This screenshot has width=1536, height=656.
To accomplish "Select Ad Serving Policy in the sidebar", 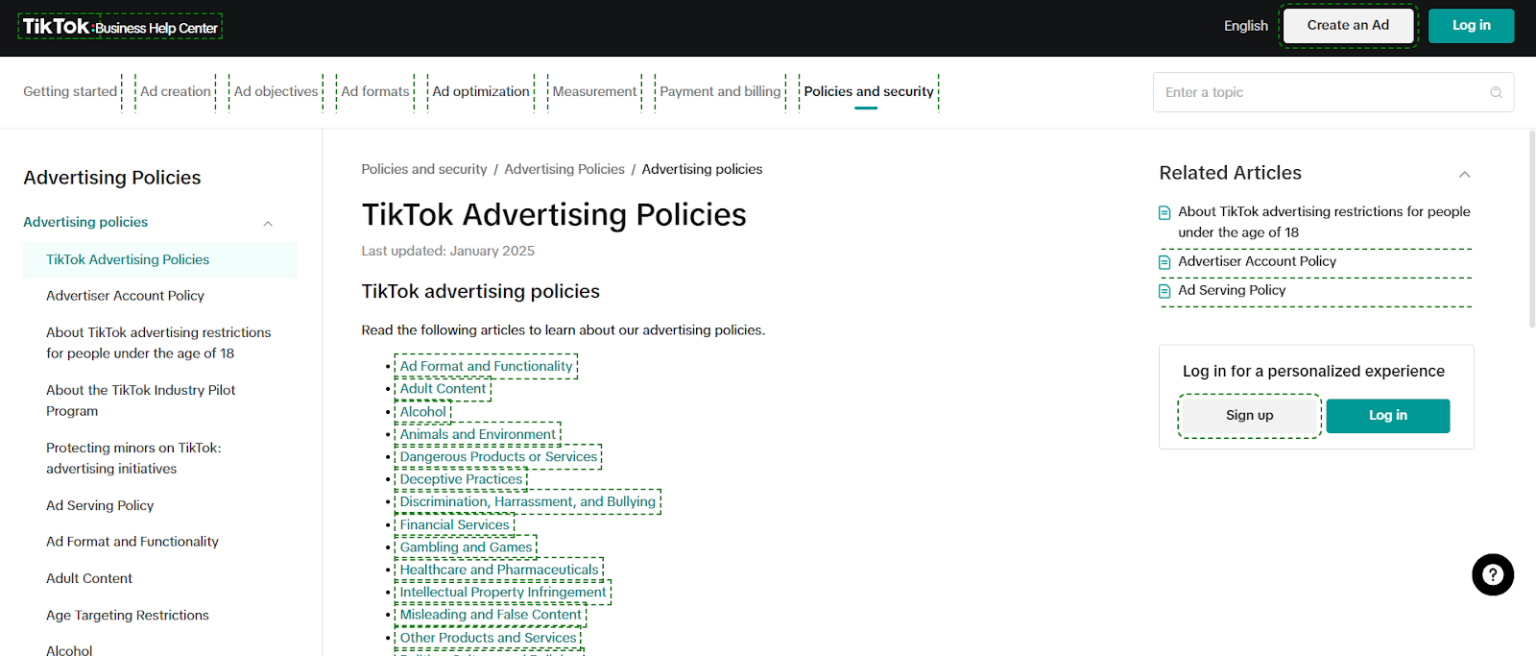I will (x=100, y=506).
